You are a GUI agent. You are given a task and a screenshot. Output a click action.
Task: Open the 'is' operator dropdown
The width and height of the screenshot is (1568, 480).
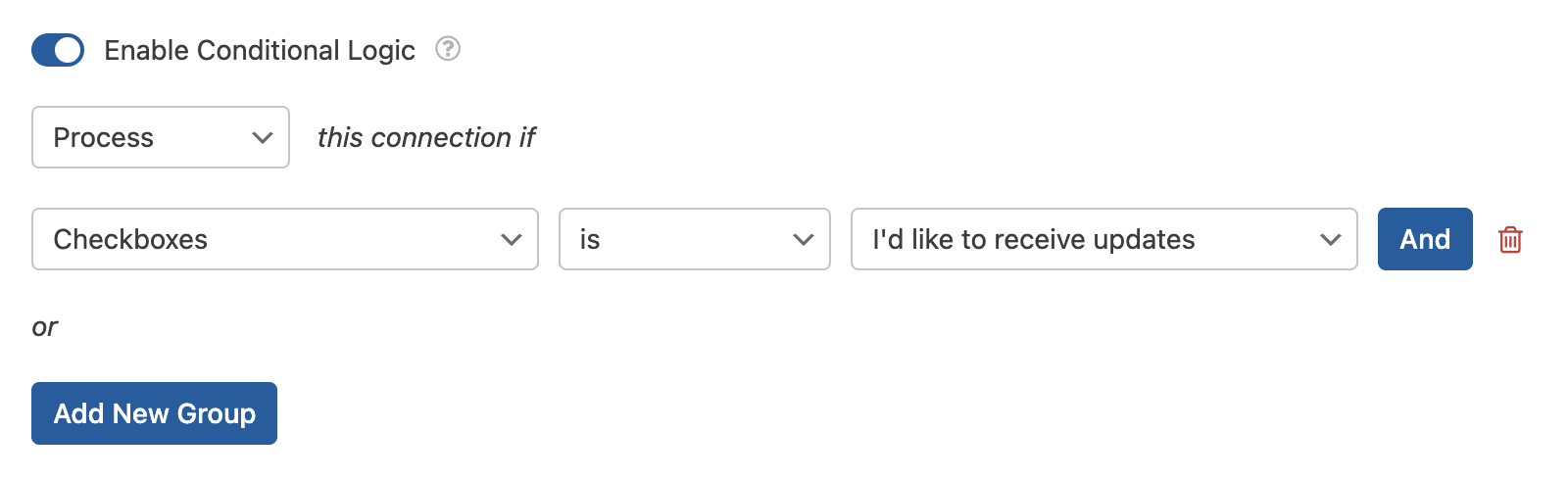(695, 239)
